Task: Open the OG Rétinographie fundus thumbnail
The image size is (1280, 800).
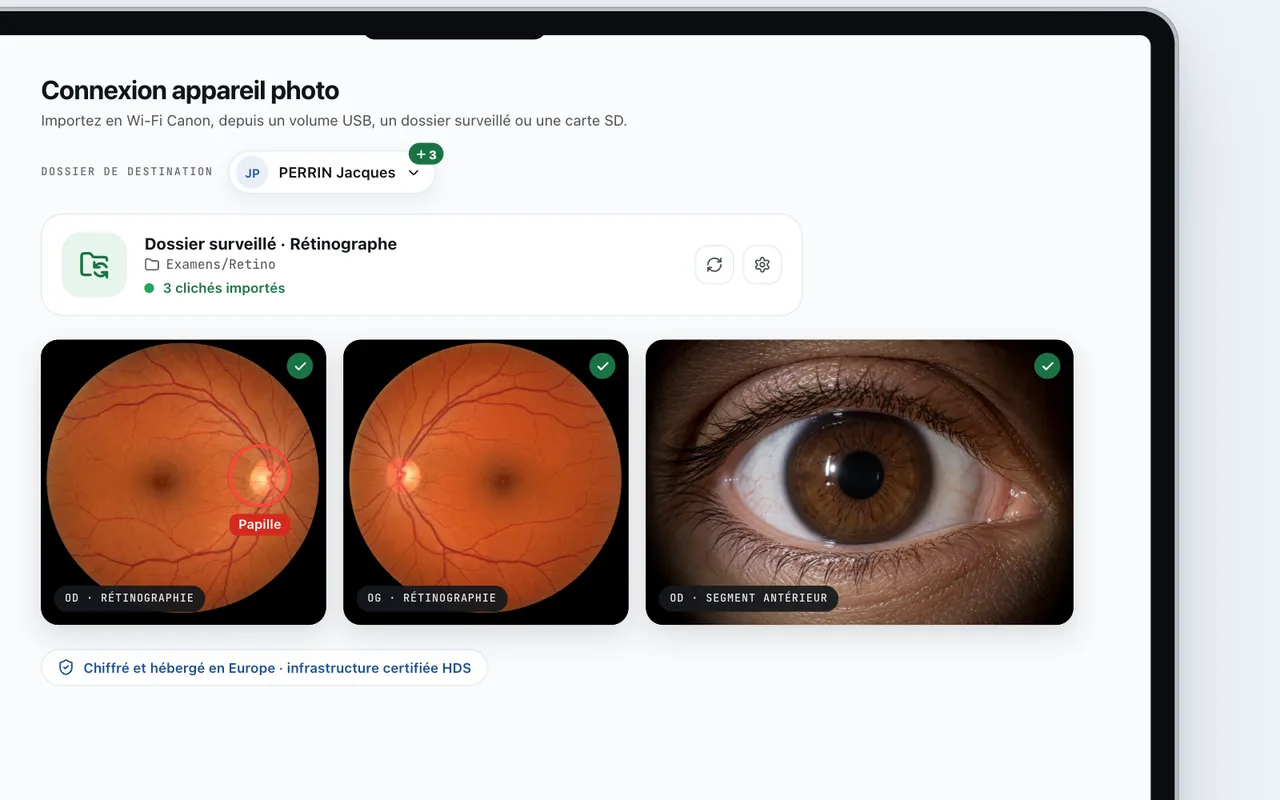Action: click(x=486, y=482)
